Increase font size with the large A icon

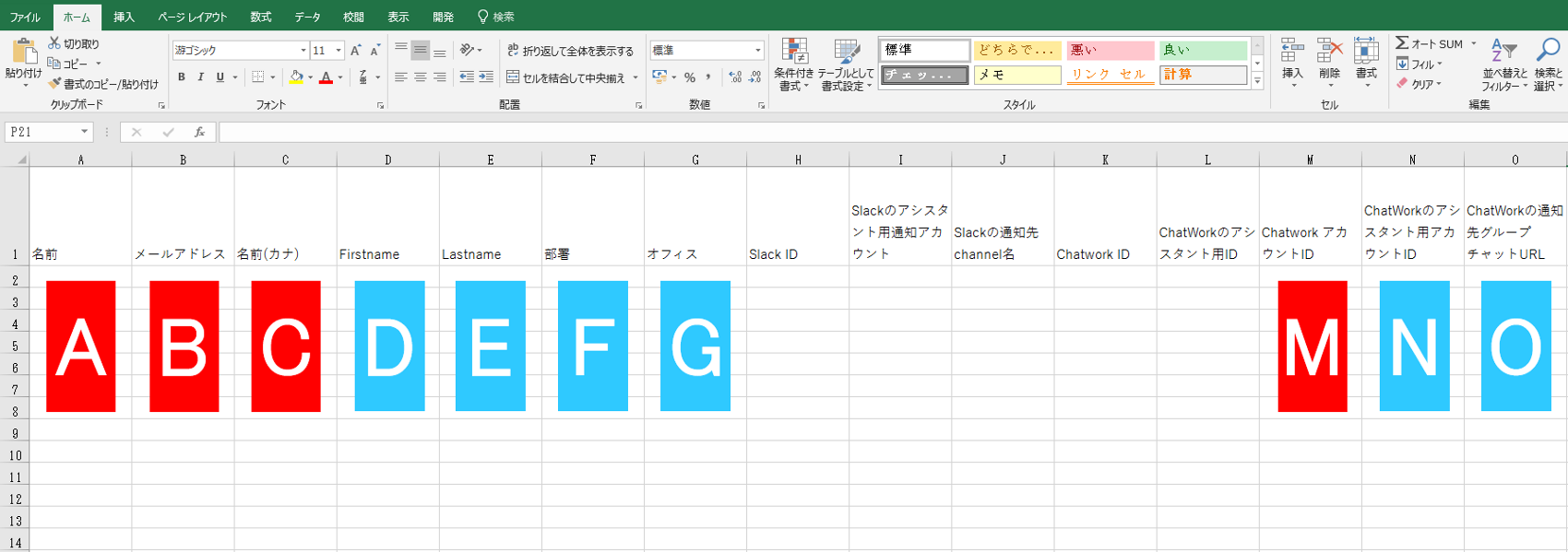coord(356,51)
